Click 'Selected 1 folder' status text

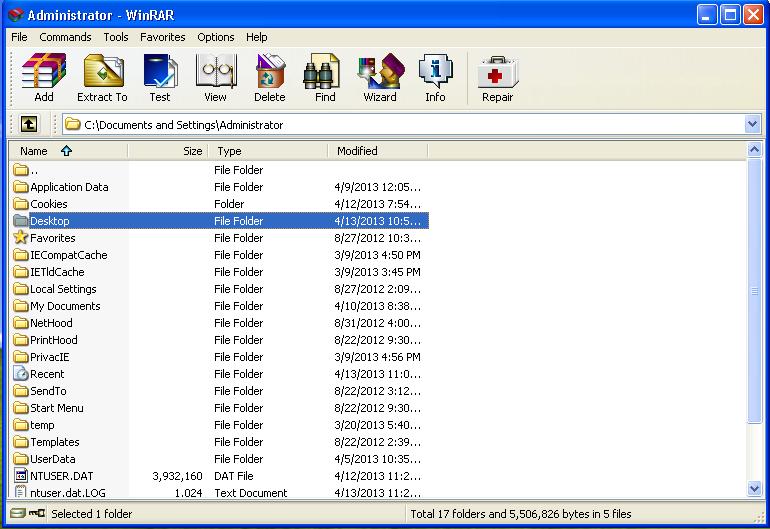point(91,514)
